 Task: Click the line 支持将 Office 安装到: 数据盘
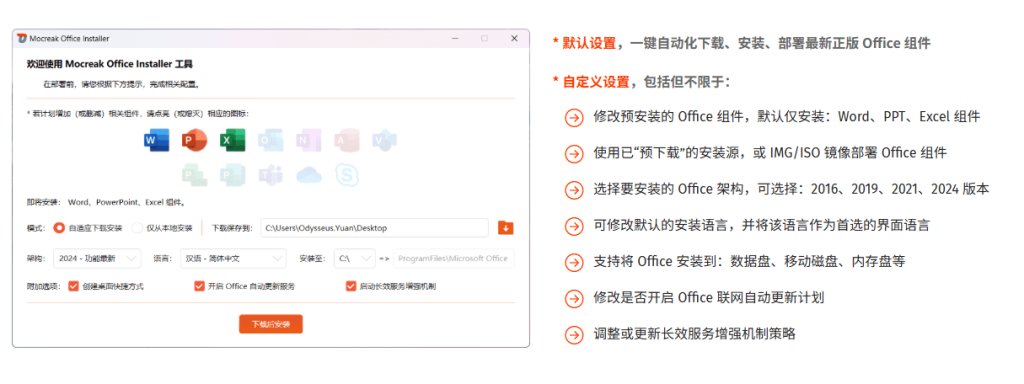[749, 262]
